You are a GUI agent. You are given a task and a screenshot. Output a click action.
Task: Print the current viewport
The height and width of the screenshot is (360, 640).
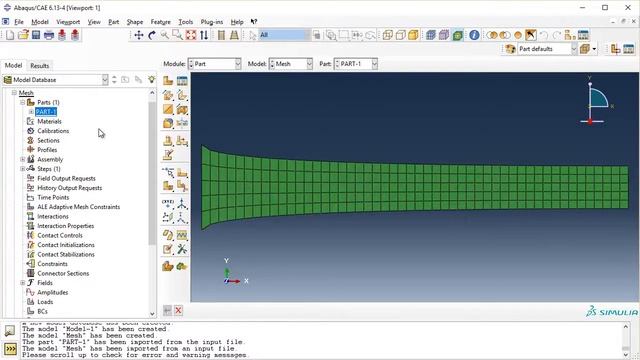tap(49, 35)
